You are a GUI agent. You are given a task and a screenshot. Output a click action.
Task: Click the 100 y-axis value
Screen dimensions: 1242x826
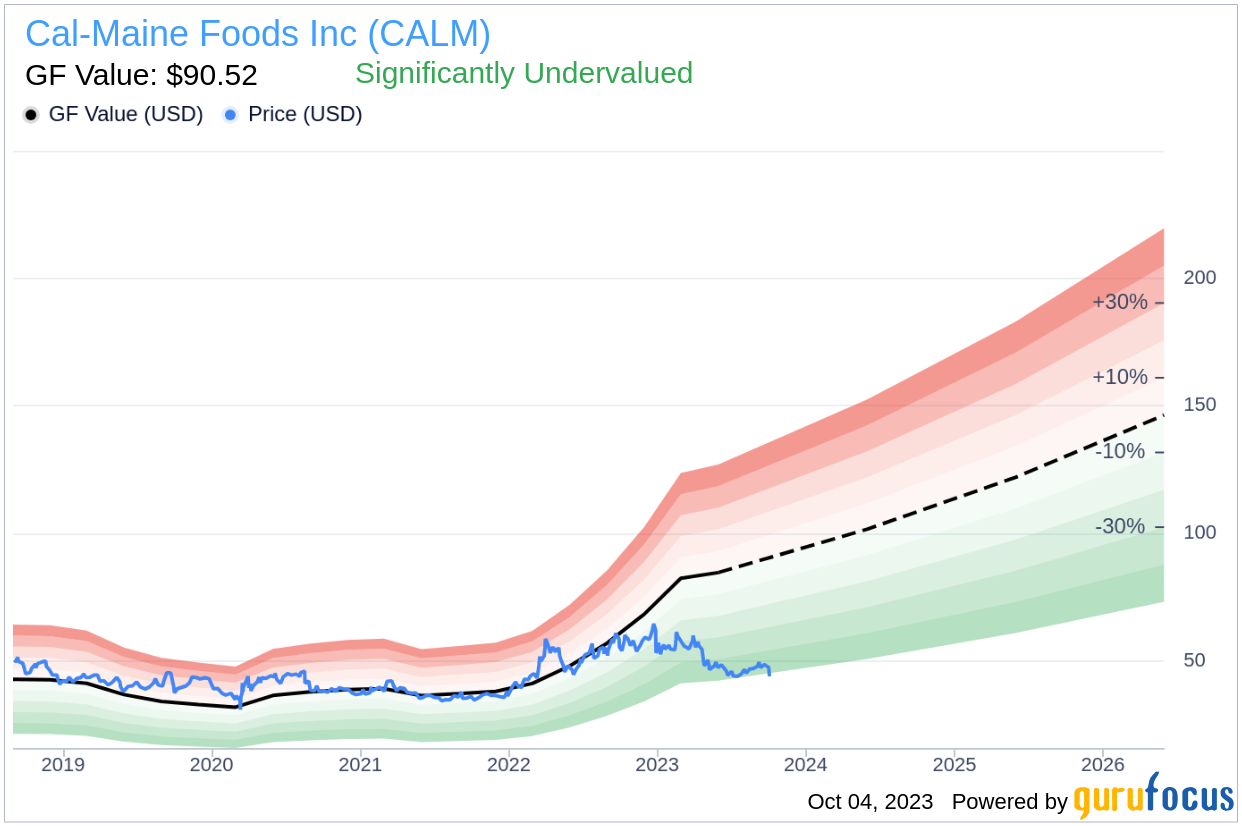click(x=1200, y=532)
